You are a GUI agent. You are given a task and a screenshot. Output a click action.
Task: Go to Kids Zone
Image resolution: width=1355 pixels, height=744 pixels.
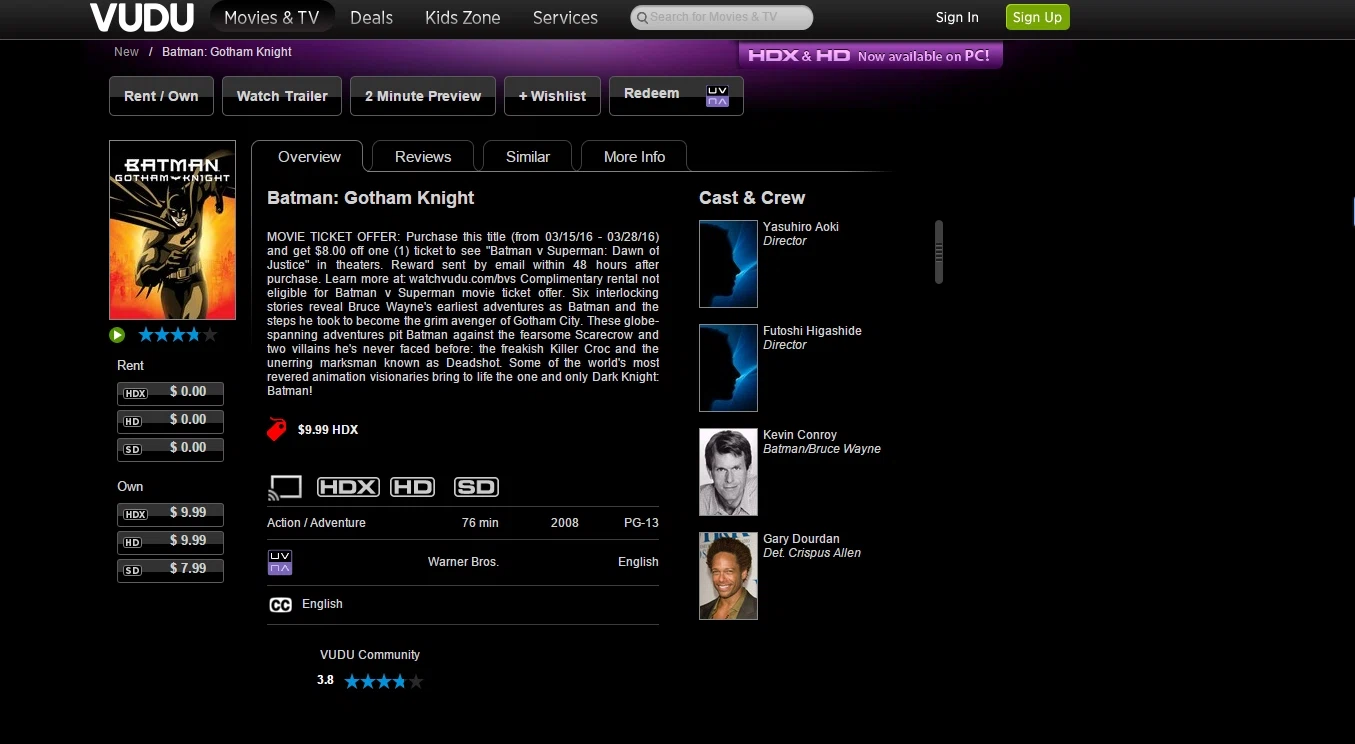(x=462, y=17)
